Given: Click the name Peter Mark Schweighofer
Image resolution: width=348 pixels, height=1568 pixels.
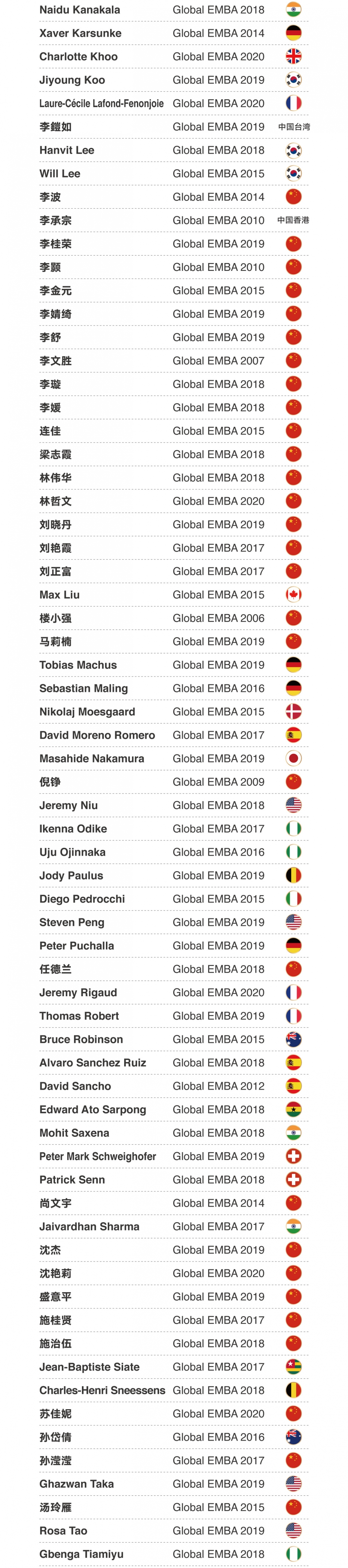Looking at the screenshot, I should pos(98,1157).
